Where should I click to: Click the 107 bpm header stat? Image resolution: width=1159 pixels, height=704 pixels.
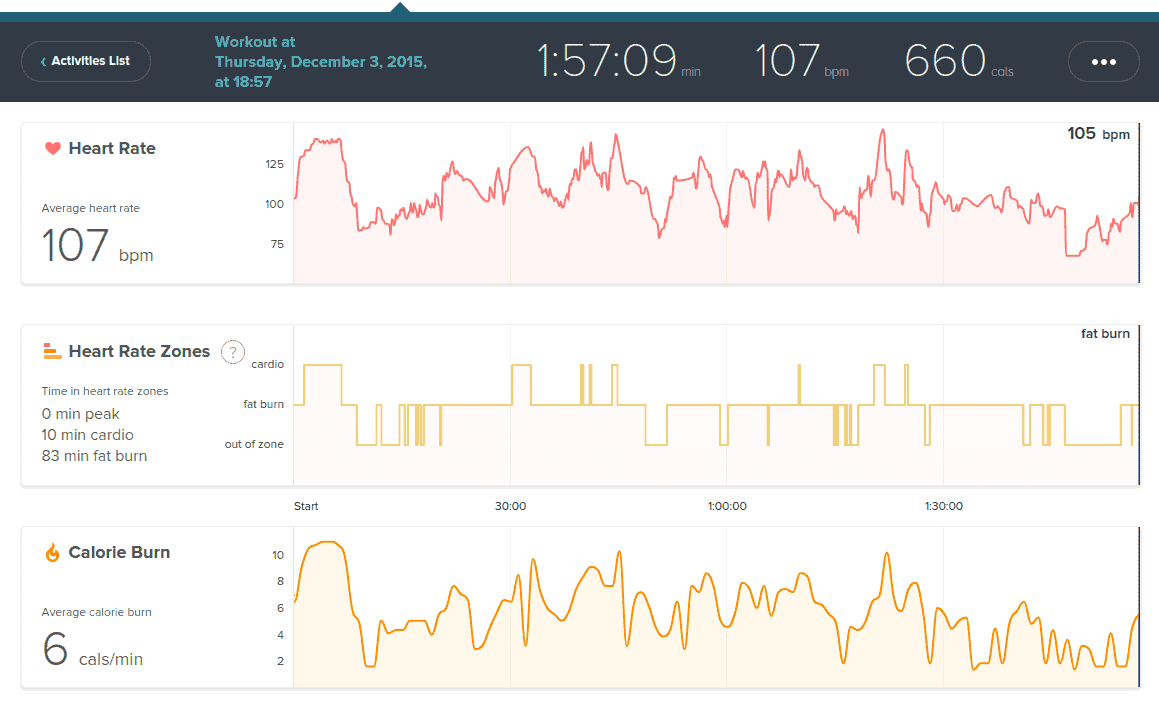[x=801, y=61]
